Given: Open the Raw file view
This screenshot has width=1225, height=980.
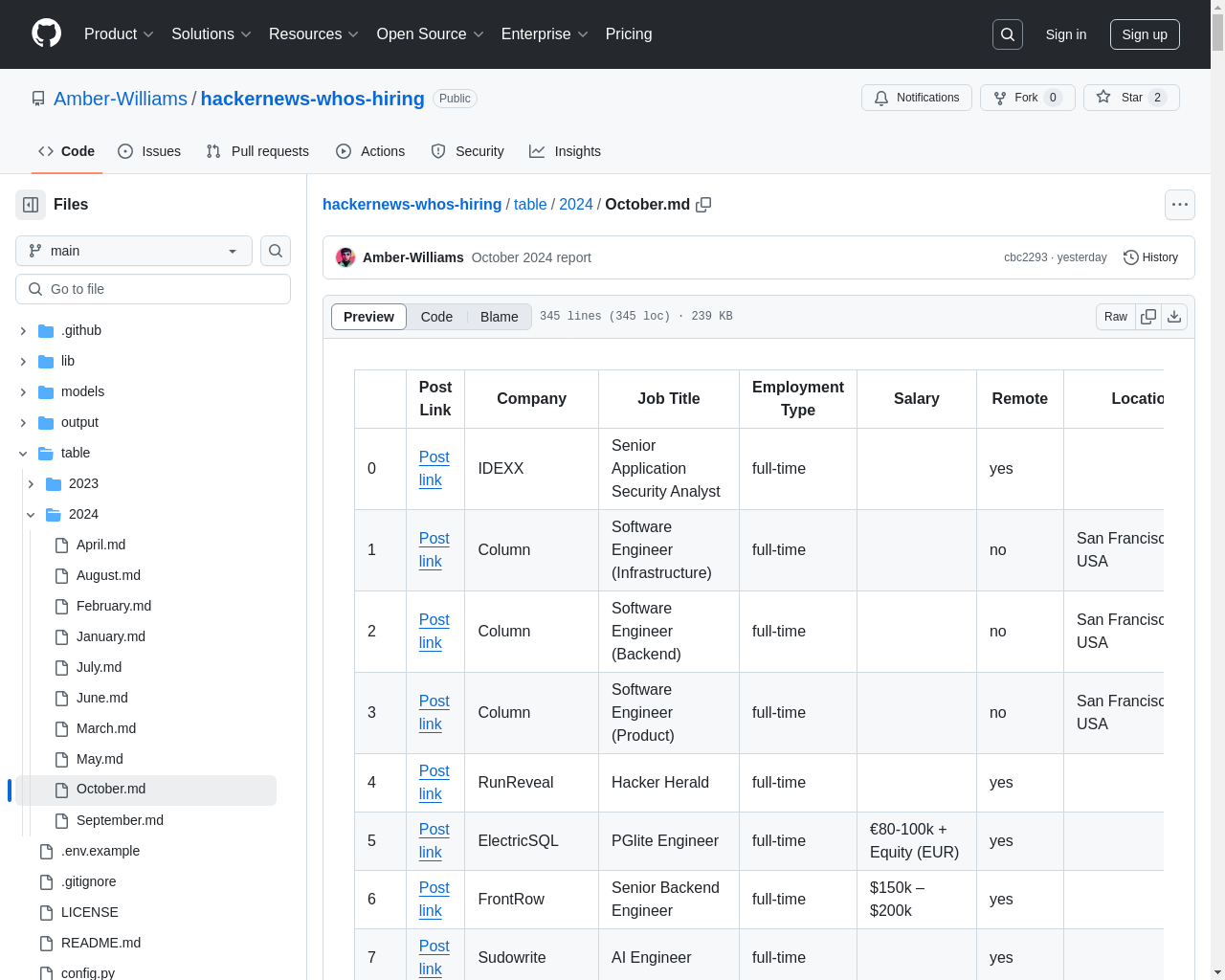Looking at the screenshot, I should pyautogui.click(x=1116, y=317).
